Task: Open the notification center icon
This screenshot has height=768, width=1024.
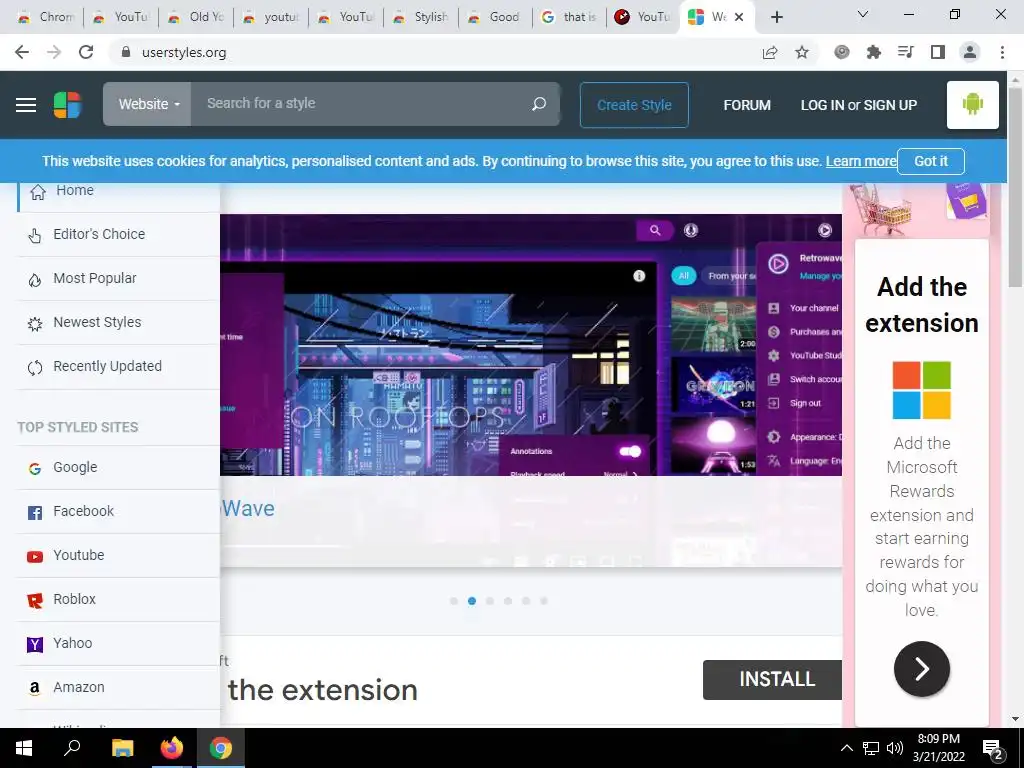Action: tap(993, 749)
